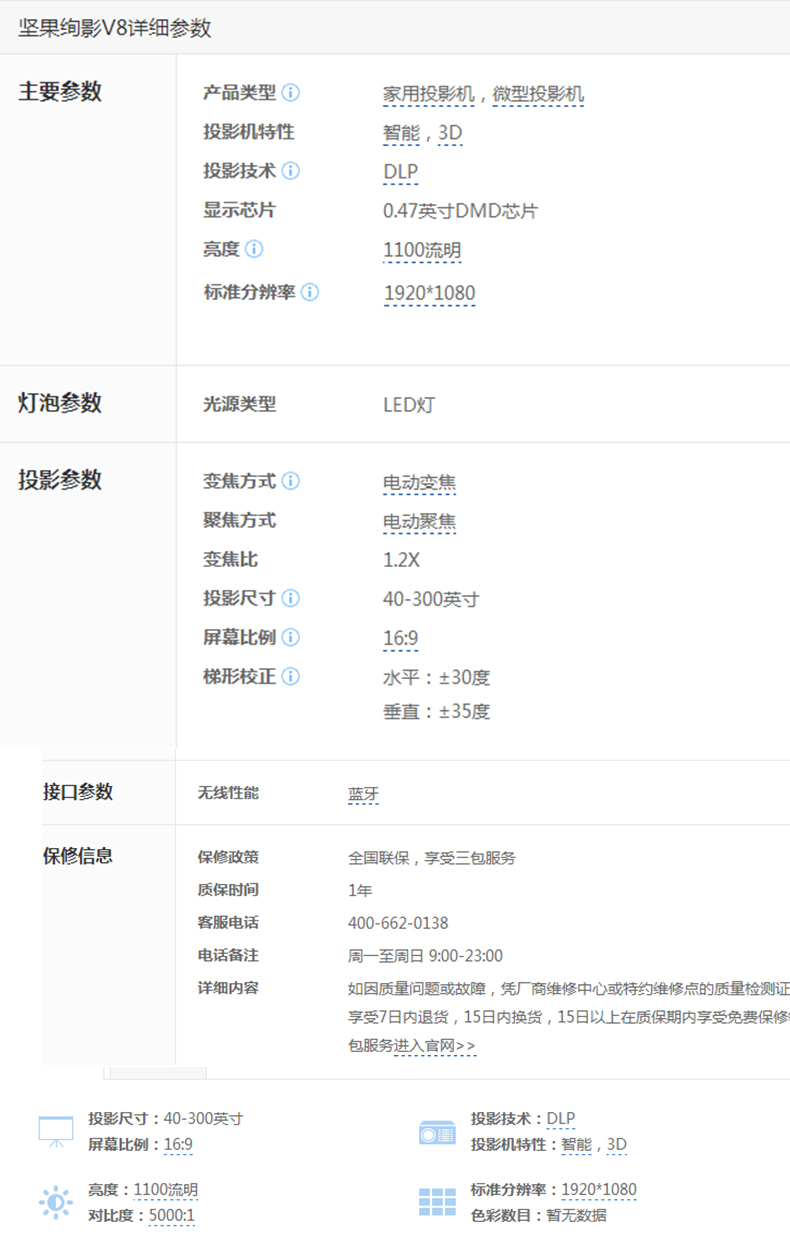Open 1920*1080 link in bottom summary
Viewport: 790px width, 1249px height.
click(x=598, y=1190)
